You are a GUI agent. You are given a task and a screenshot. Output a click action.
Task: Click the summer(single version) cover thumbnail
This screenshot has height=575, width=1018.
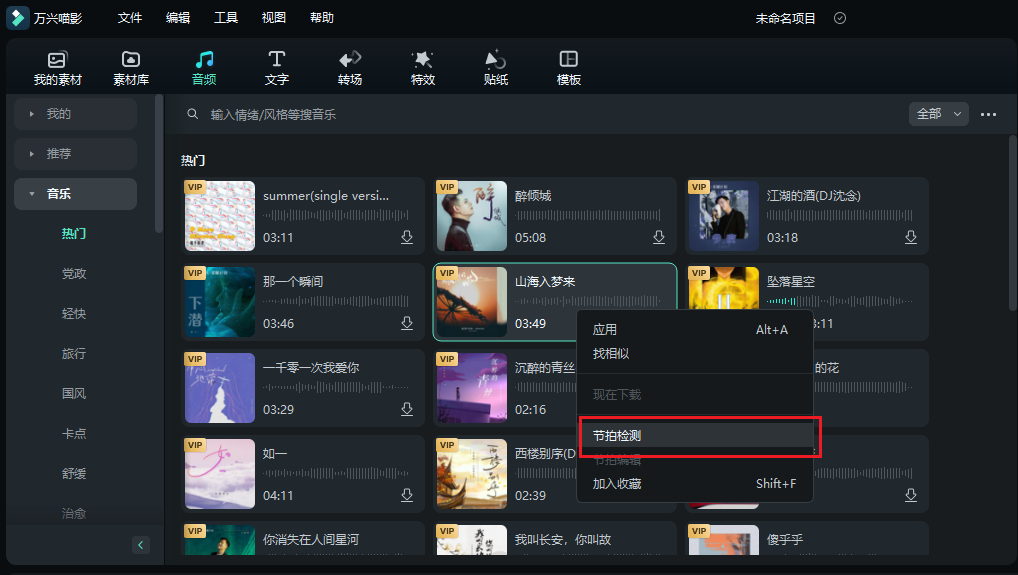click(219, 216)
